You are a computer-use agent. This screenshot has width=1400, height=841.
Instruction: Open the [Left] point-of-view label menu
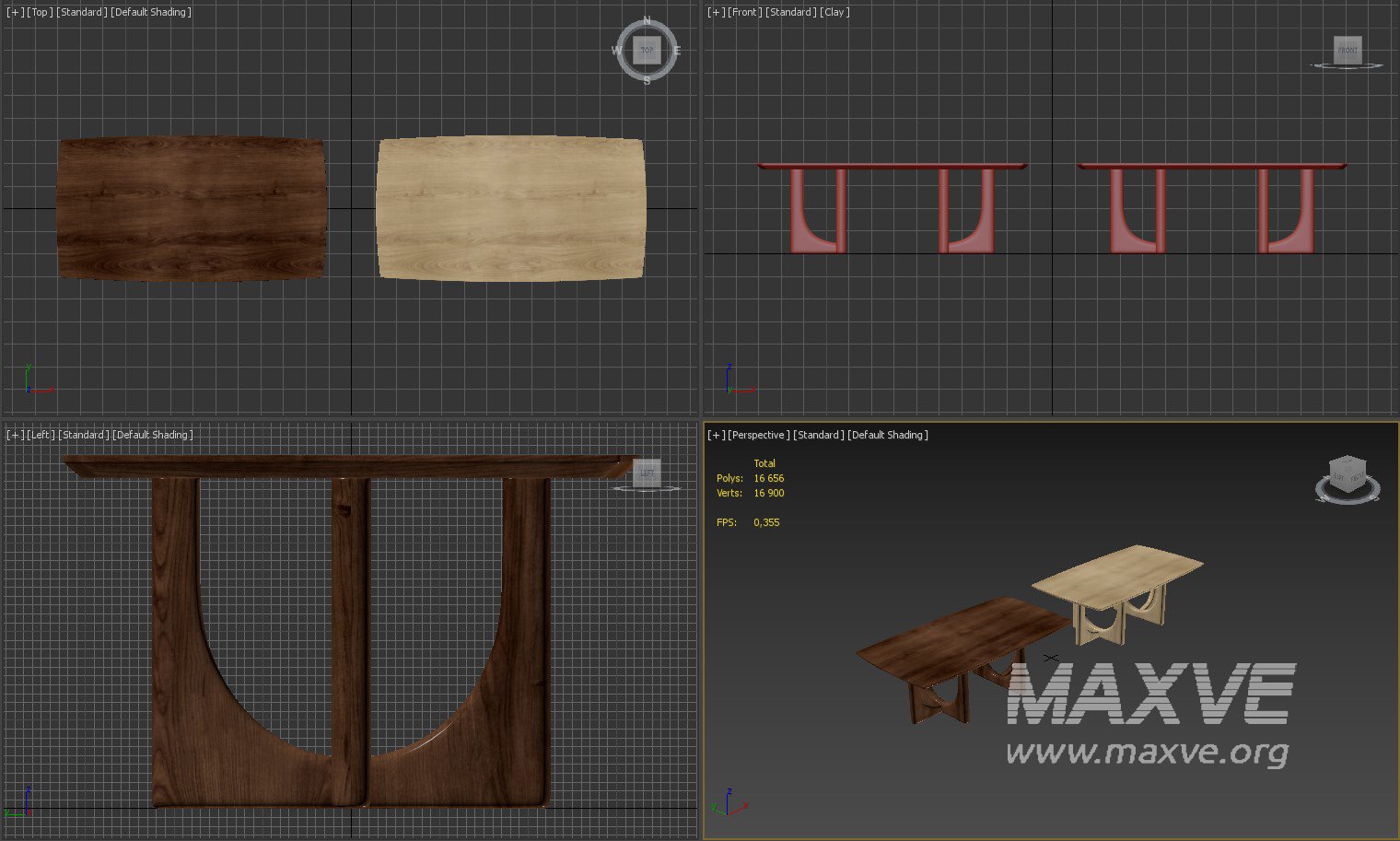click(x=41, y=435)
